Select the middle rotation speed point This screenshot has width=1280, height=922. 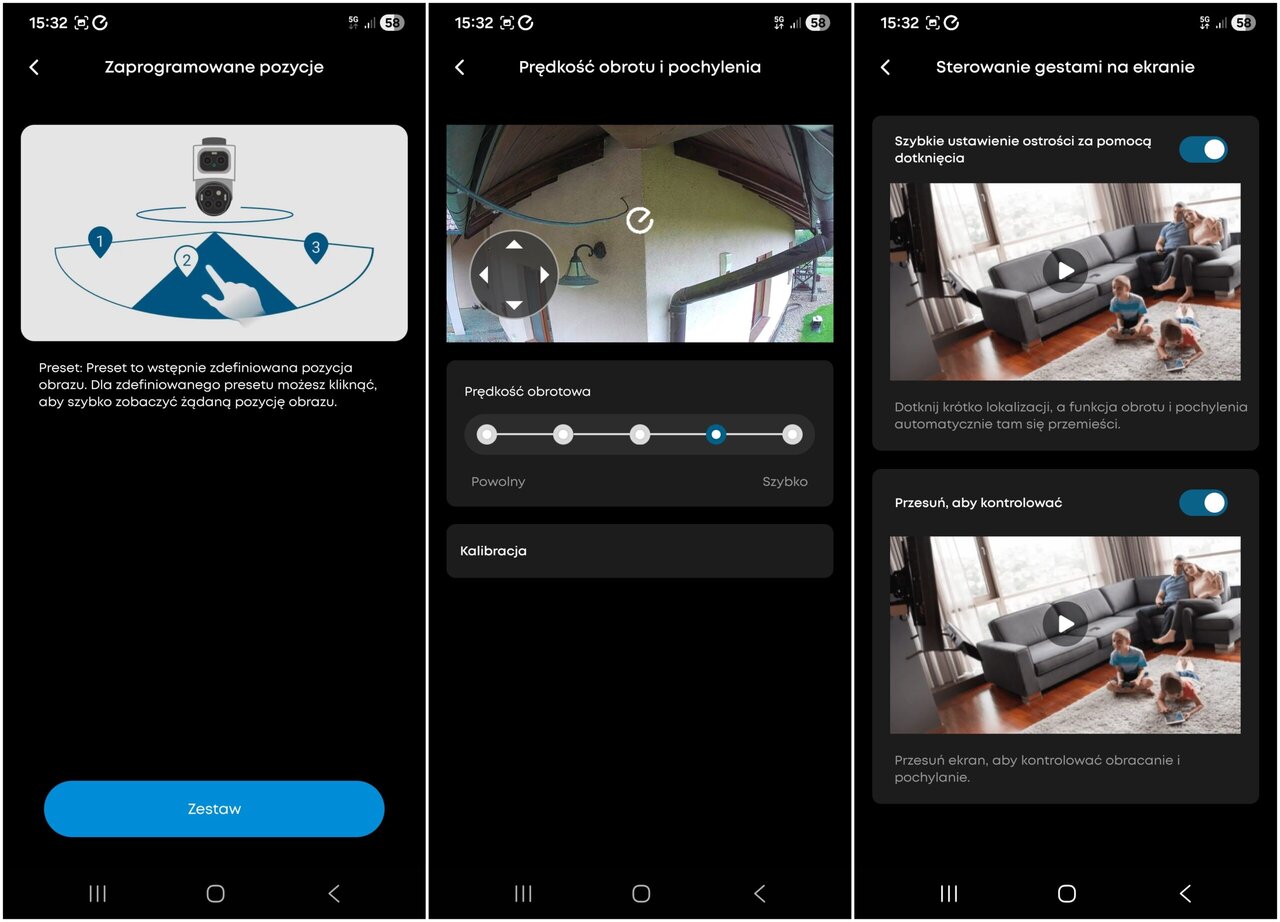tap(640, 435)
